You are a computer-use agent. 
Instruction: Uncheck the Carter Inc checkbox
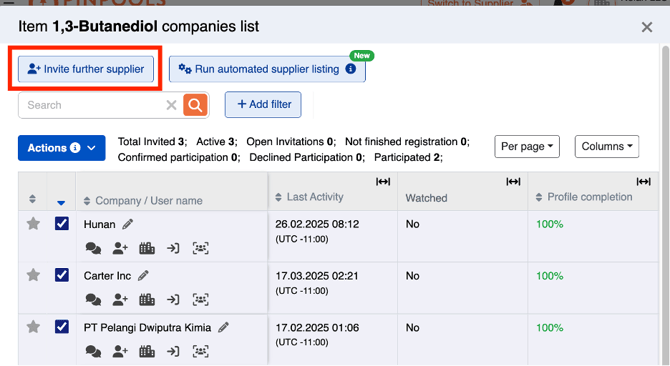(62, 275)
